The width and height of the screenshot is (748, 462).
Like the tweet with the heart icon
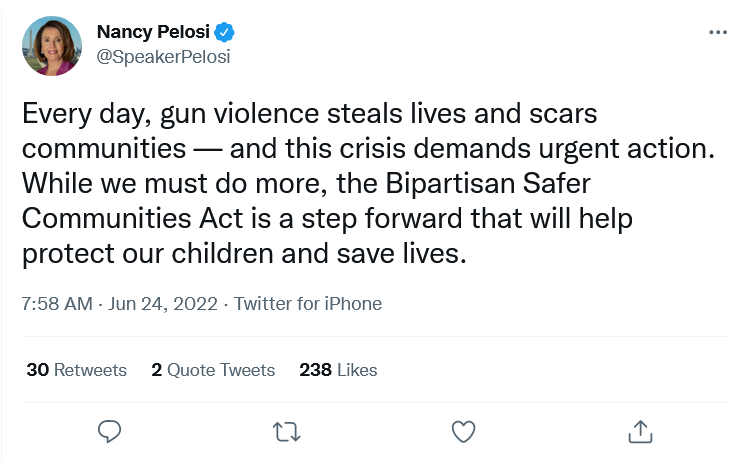point(462,431)
